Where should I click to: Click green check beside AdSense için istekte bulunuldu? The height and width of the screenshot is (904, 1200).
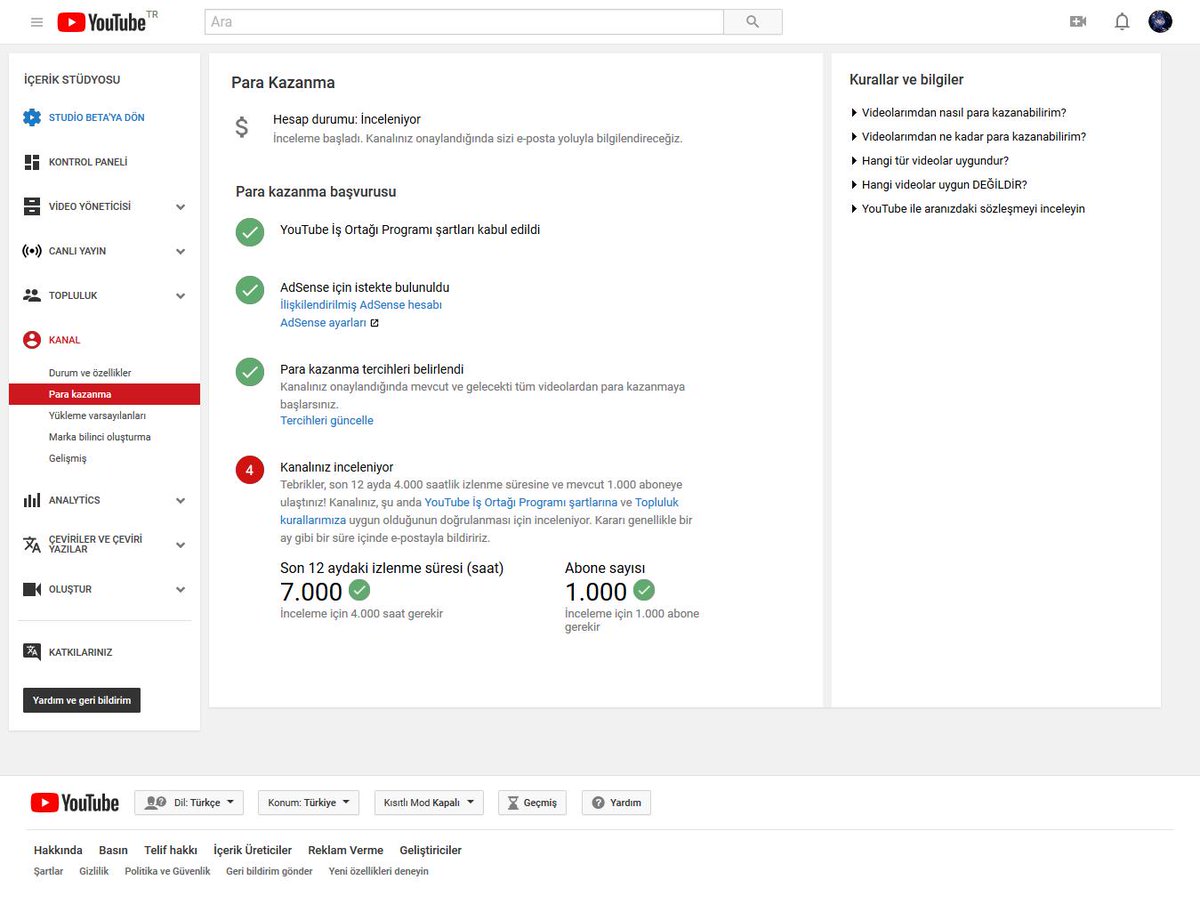pos(250,290)
